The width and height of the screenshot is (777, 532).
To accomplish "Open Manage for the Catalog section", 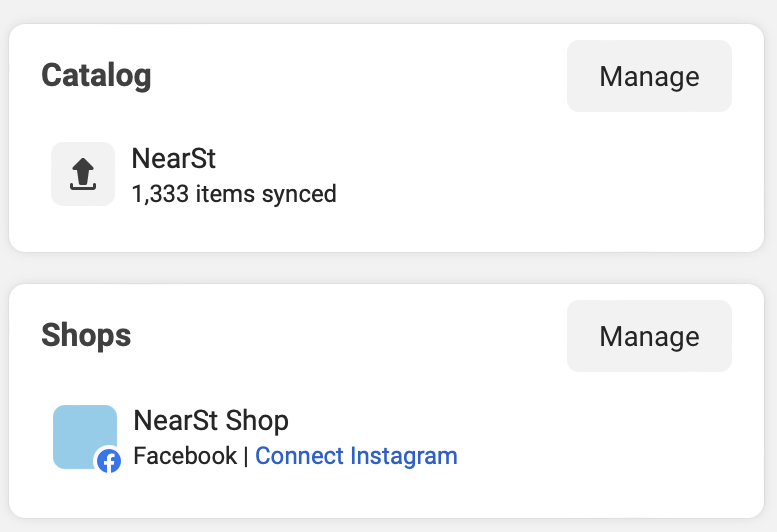I will click(x=649, y=76).
